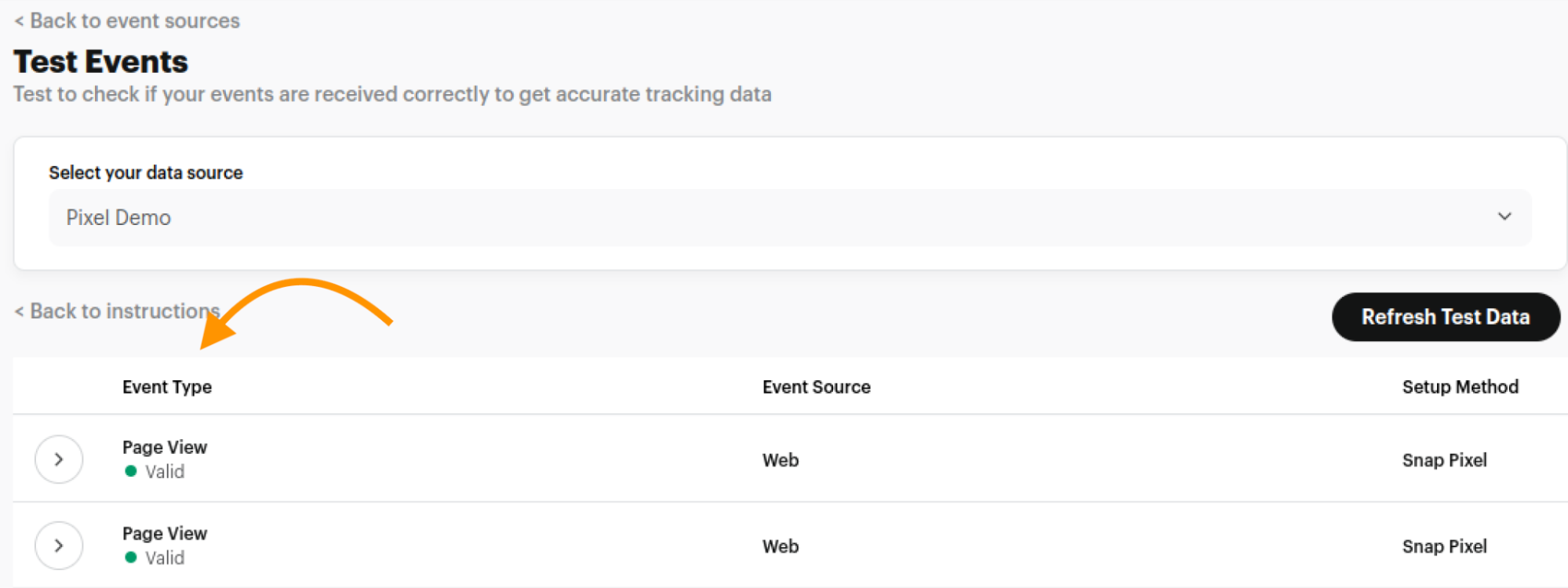Click Web event source in first row

780,460
